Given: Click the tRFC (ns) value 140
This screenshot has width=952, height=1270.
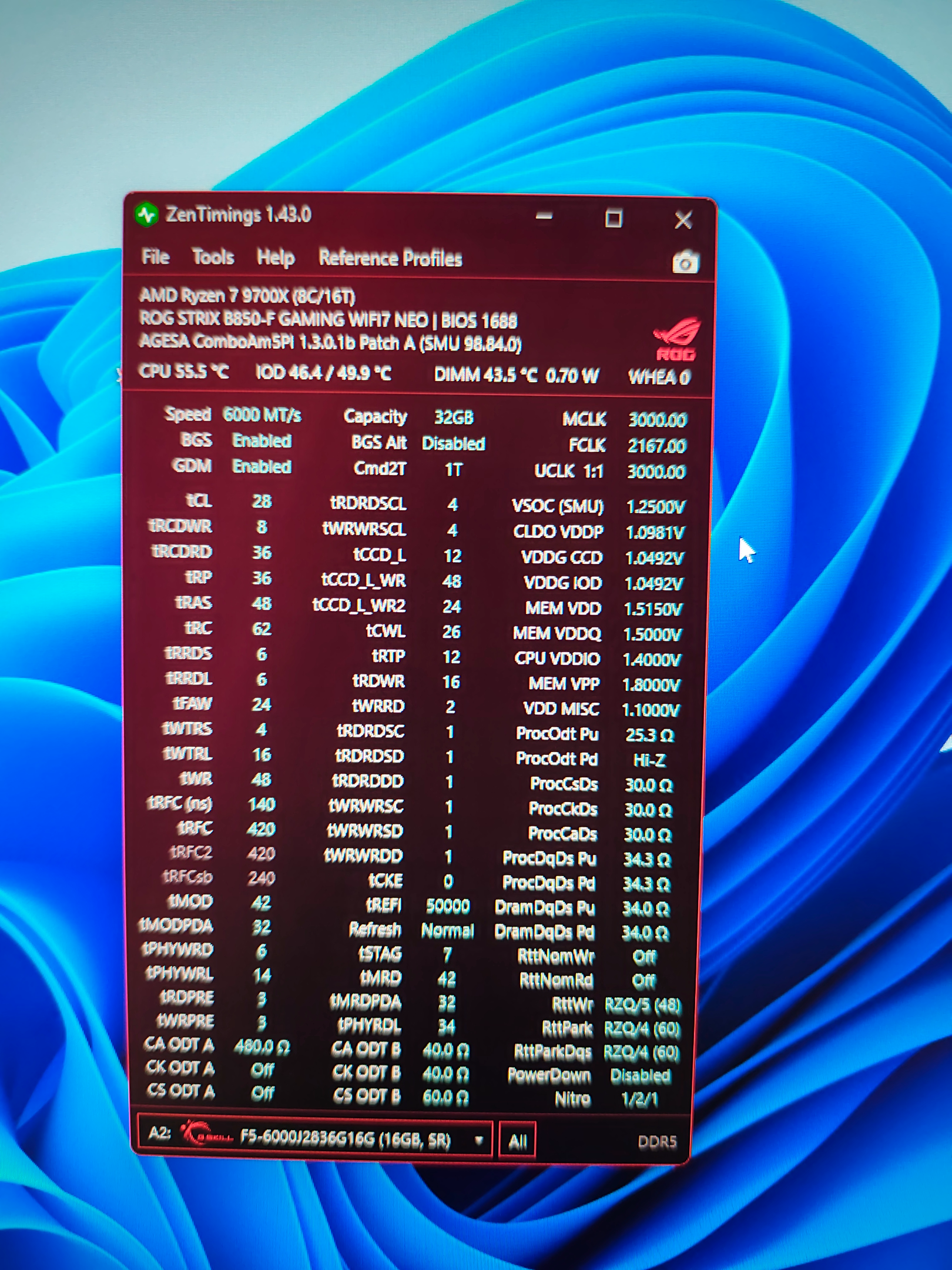Looking at the screenshot, I should pyautogui.click(x=262, y=804).
